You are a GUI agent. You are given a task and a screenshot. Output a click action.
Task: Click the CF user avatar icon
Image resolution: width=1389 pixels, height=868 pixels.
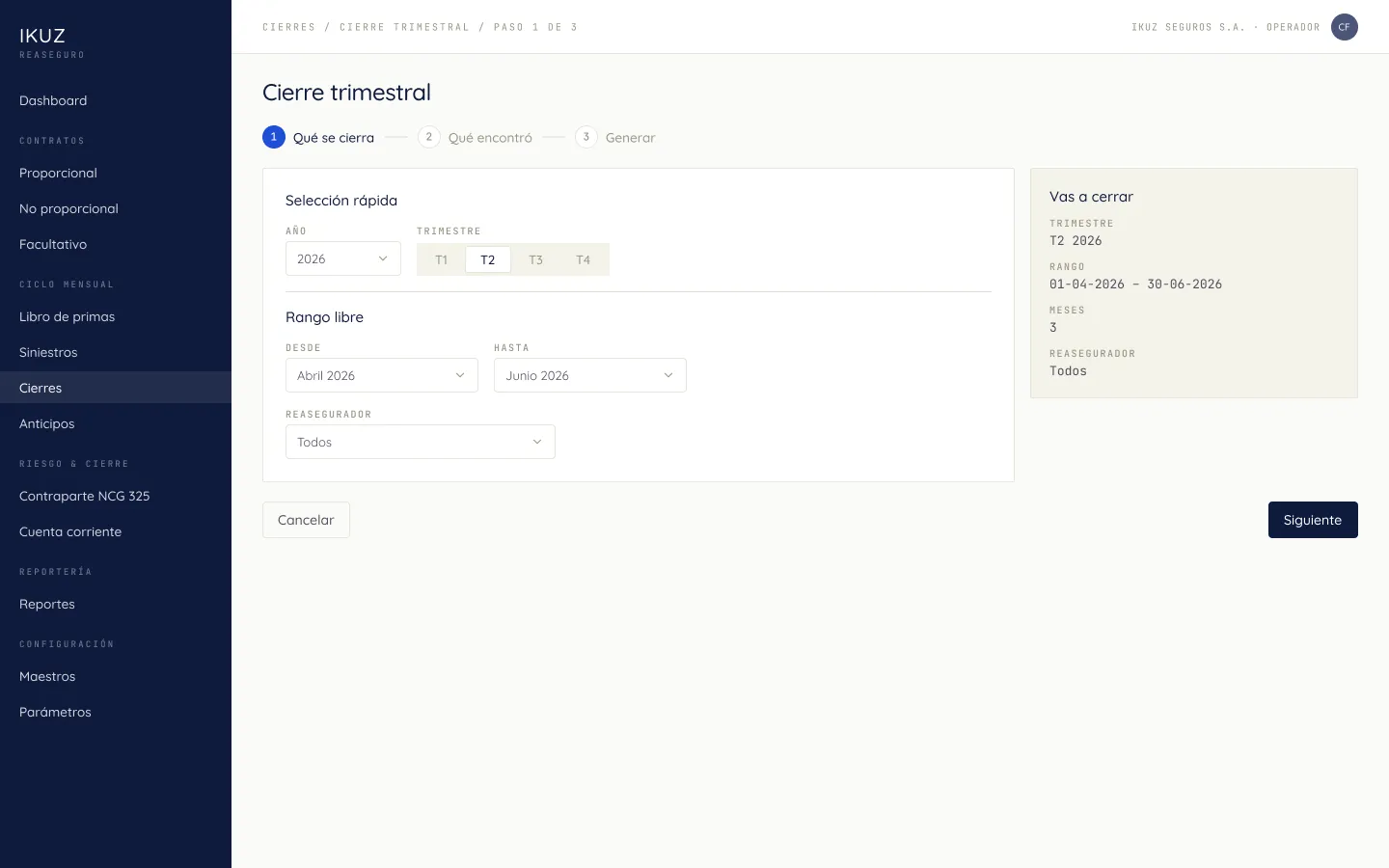[x=1344, y=27]
